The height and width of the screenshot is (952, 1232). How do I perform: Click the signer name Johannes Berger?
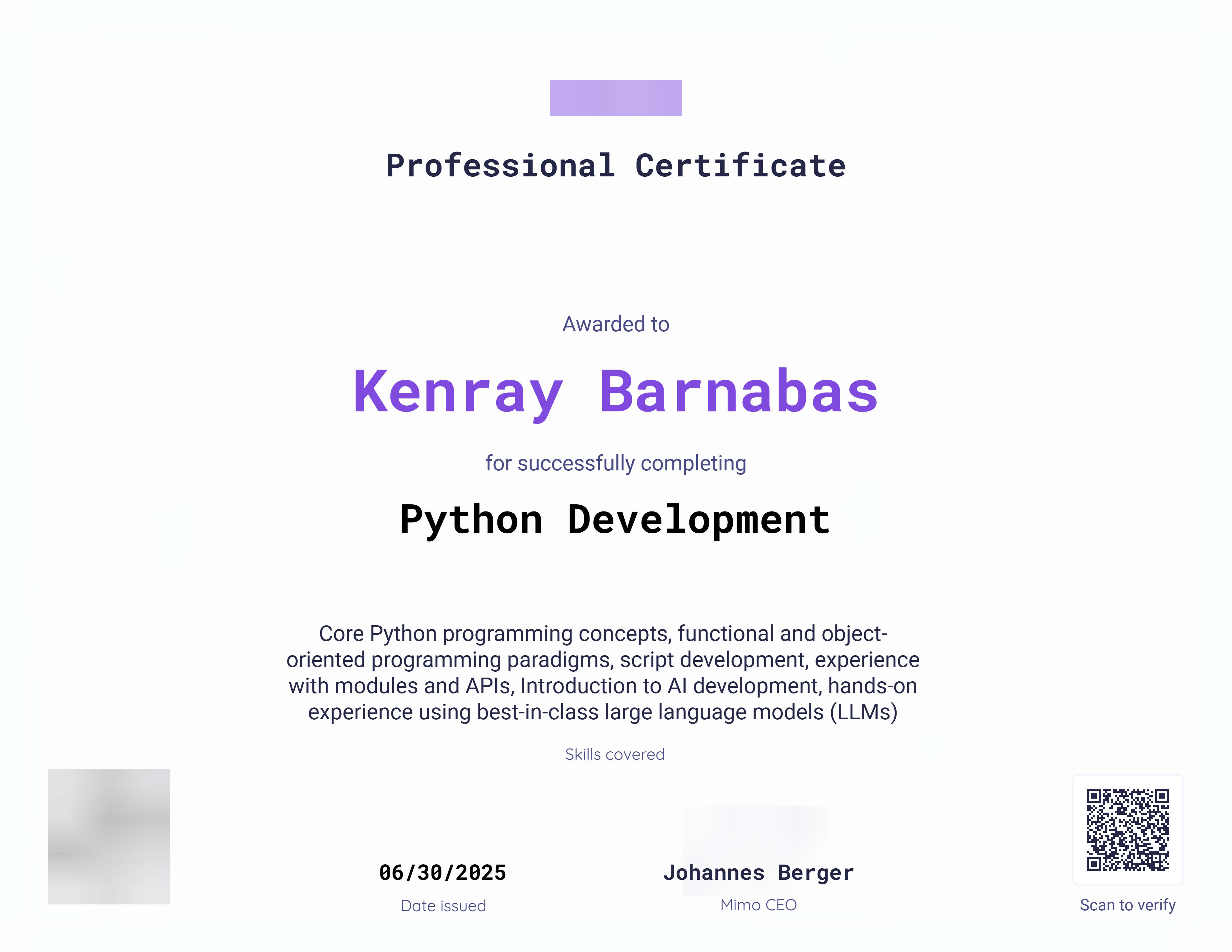click(759, 872)
